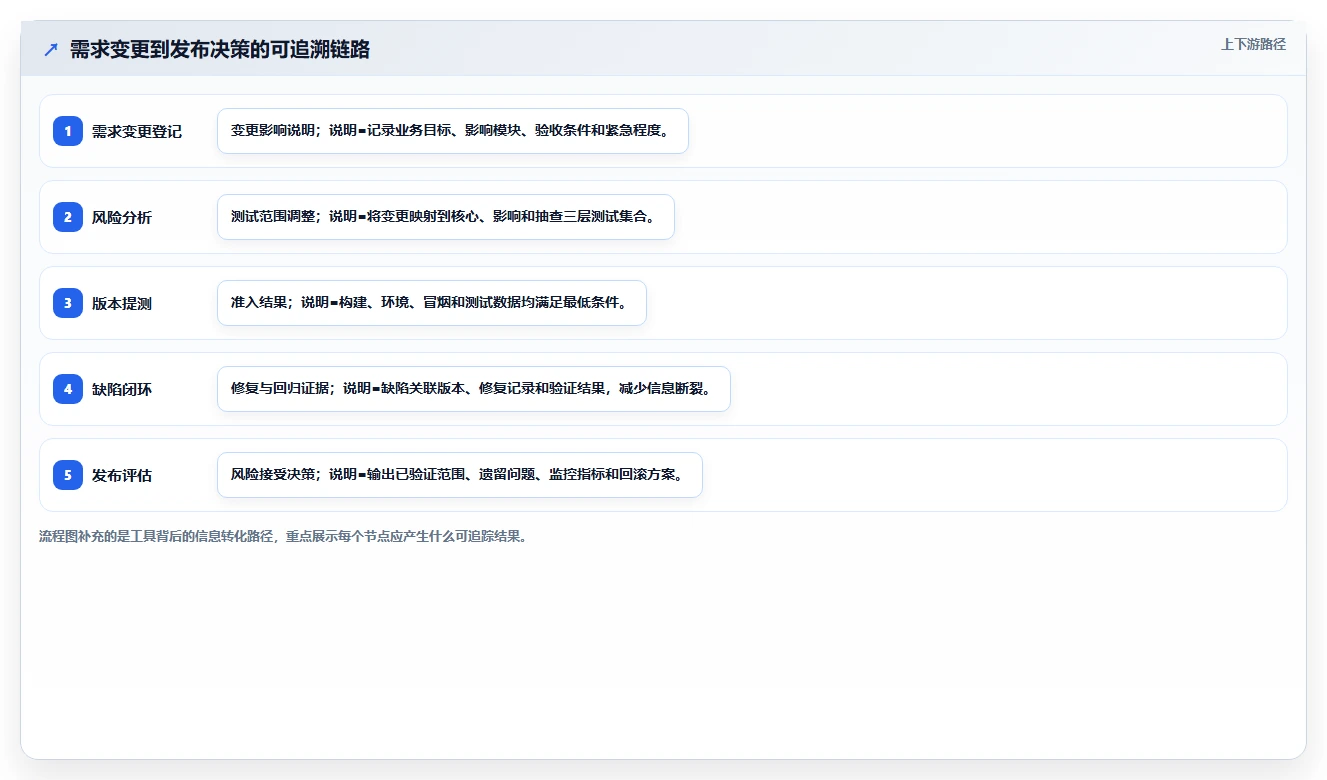Viewport: 1327px width, 780px height.
Task: Click the 缺陷闭环 step label
Action: pyautogui.click(x=122, y=389)
